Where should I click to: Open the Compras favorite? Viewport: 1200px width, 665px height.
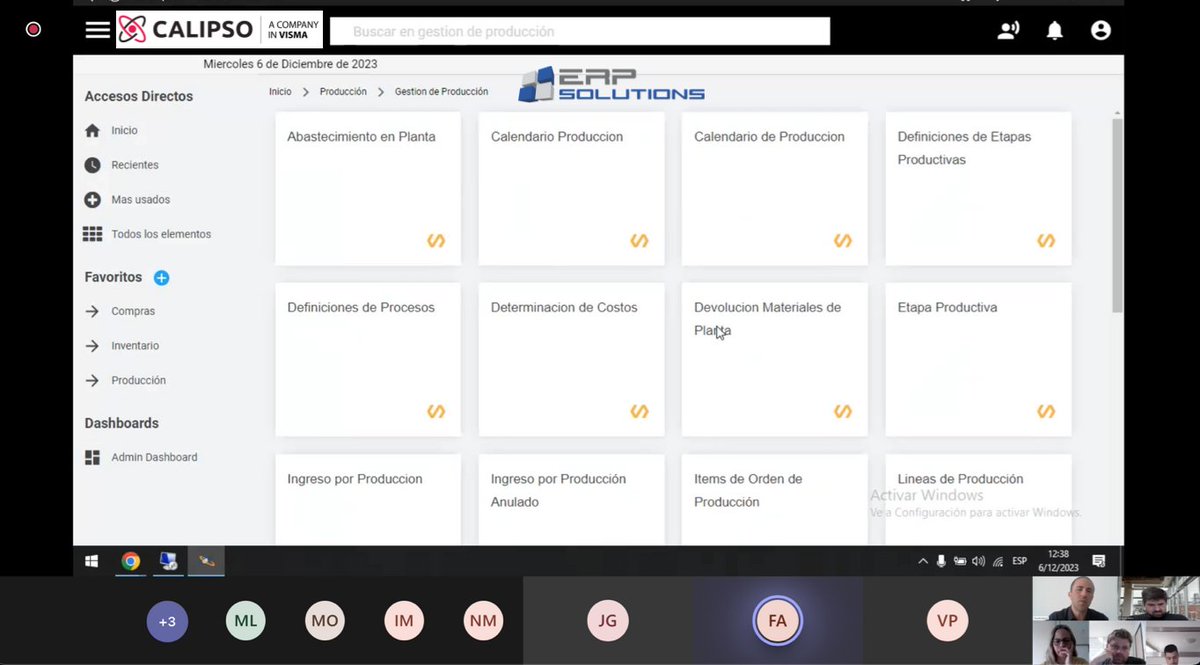coord(133,311)
